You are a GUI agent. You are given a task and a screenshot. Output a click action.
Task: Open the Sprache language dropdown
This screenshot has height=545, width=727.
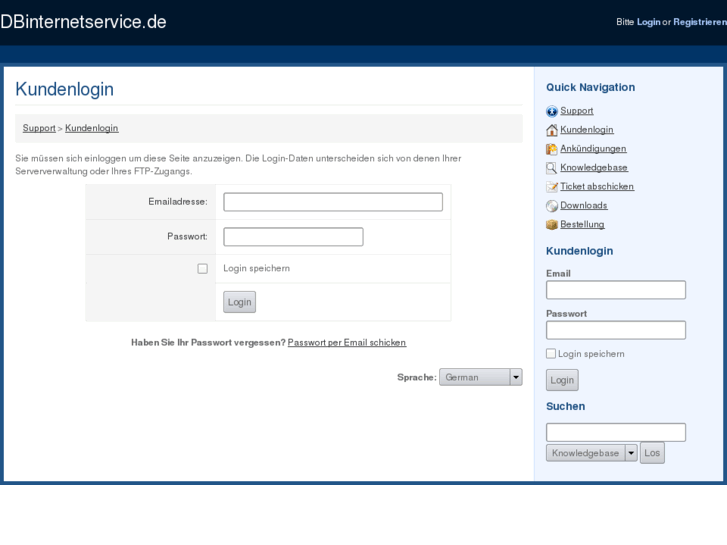(x=481, y=377)
